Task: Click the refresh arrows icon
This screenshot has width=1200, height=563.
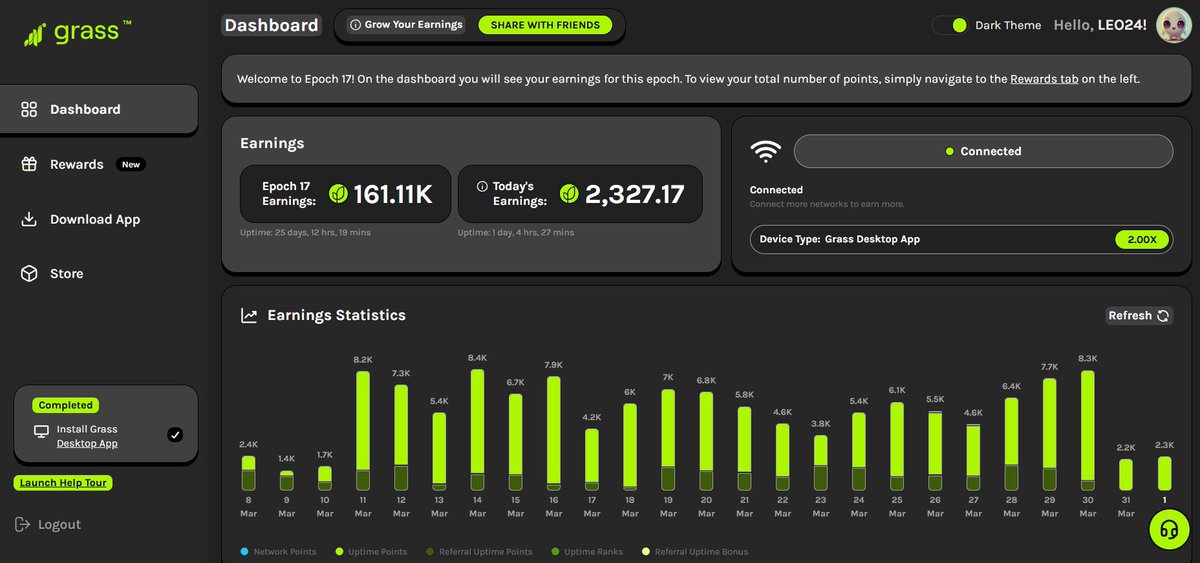Action: [x=1163, y=315]
